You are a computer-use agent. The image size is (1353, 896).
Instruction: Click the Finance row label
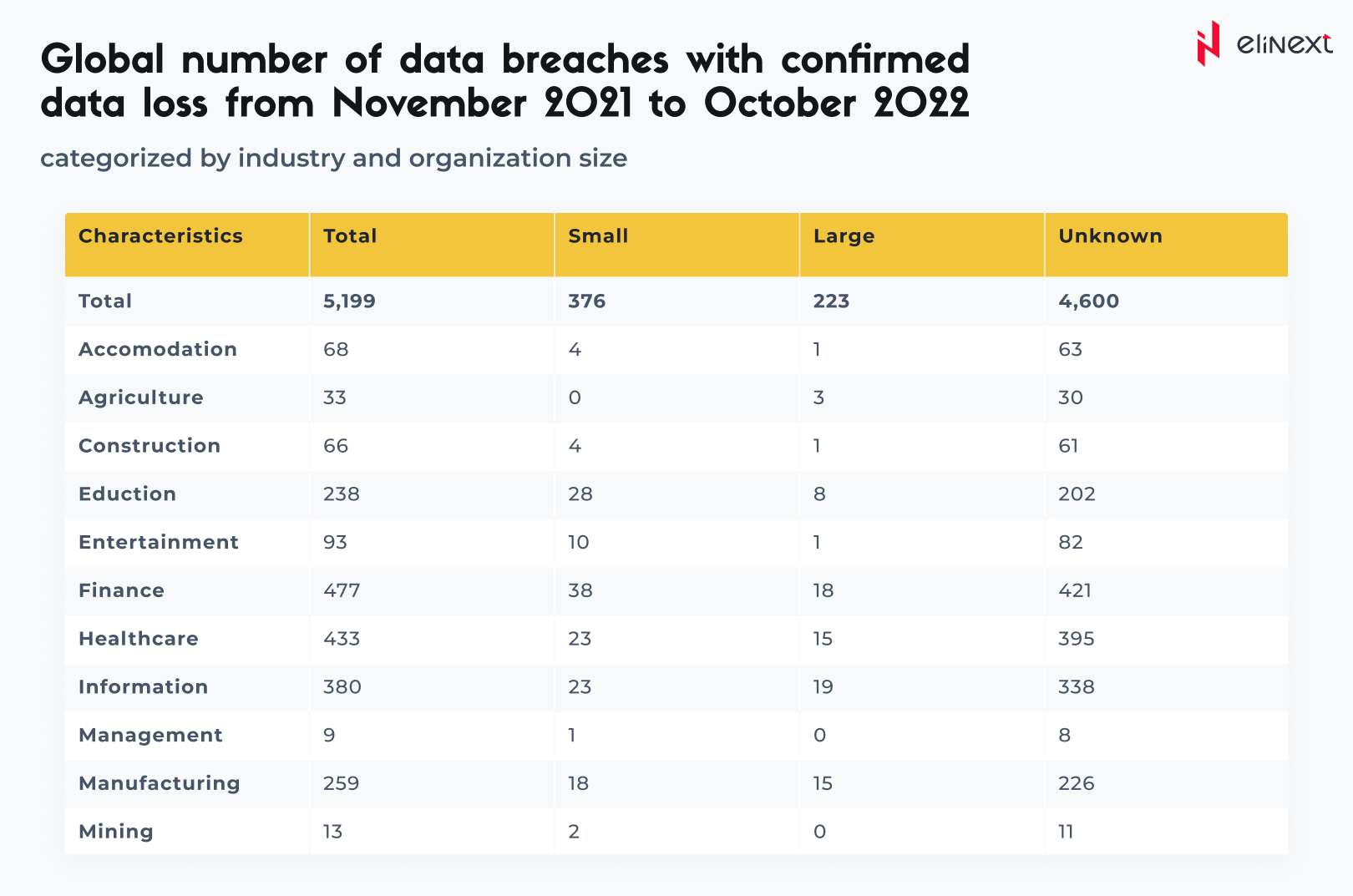[x=121, y=590]
